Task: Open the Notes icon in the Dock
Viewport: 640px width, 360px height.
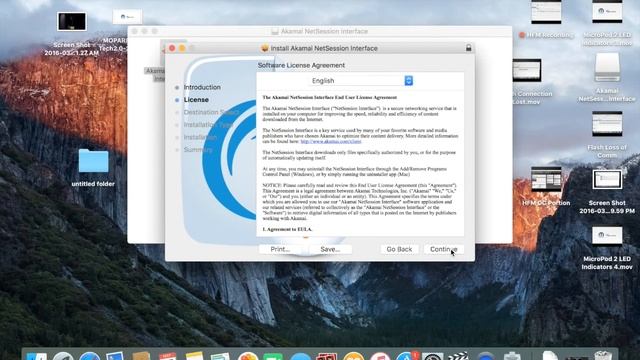Action: [194, 356]
